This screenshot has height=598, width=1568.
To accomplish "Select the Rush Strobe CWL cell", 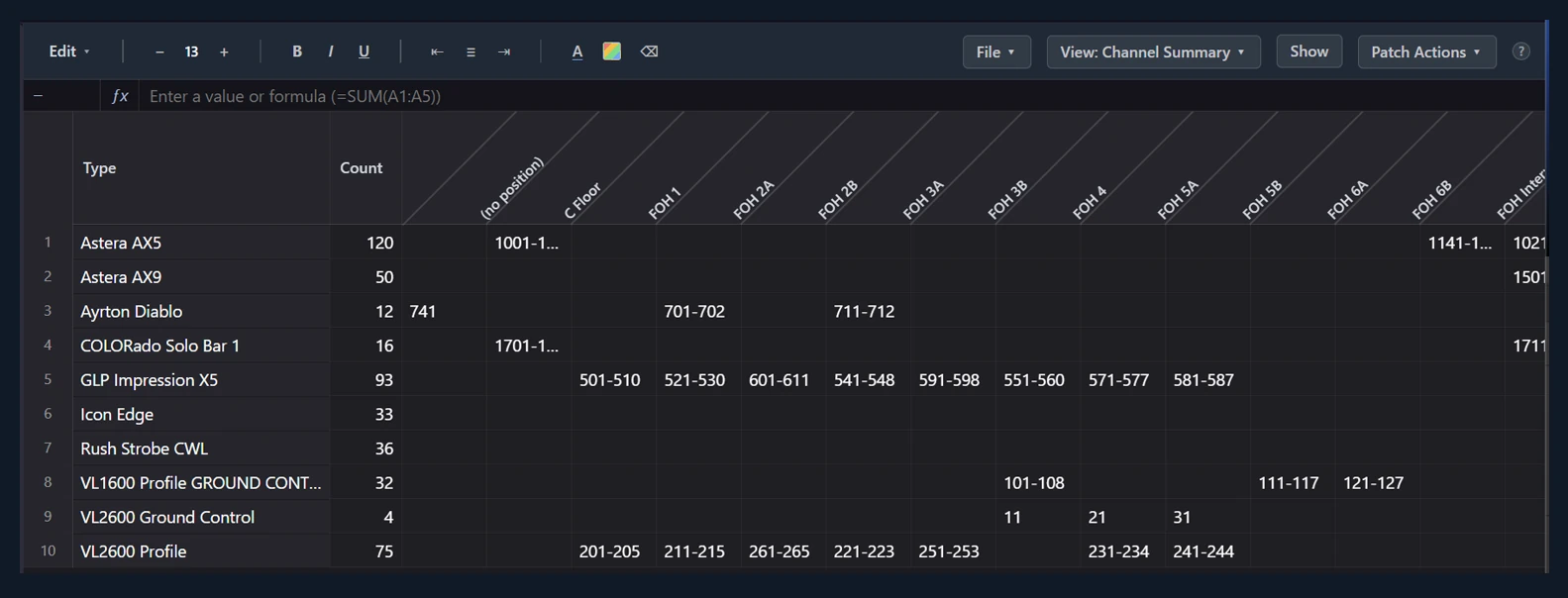I will (201, 448).
